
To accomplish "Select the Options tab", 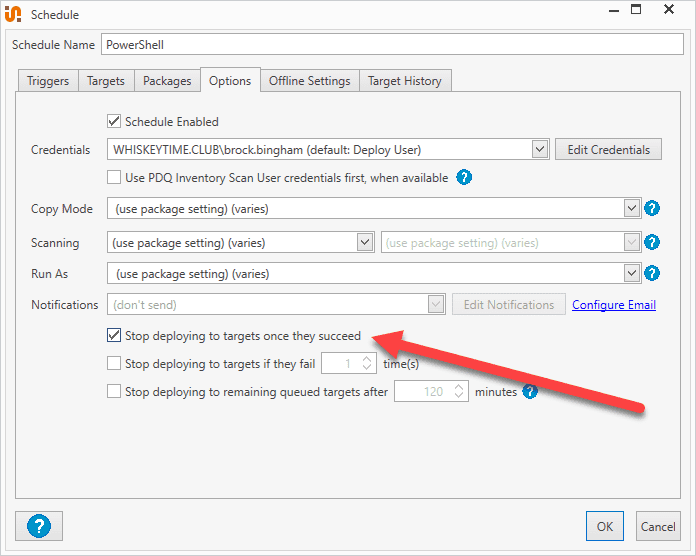I will pyautogui.click(x=230, y=80).
